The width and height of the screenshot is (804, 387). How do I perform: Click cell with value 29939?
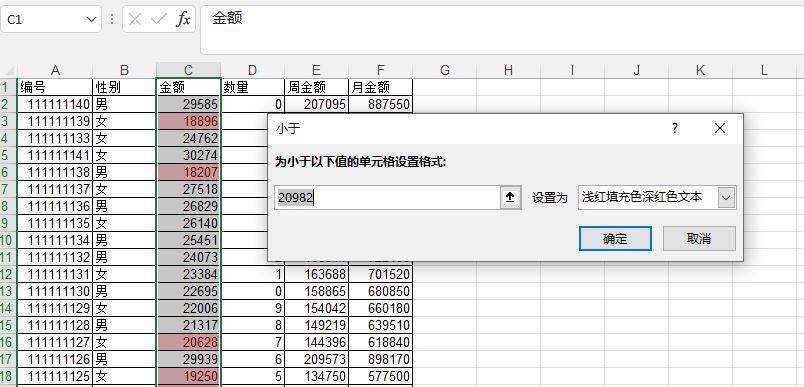click(188, 359)
